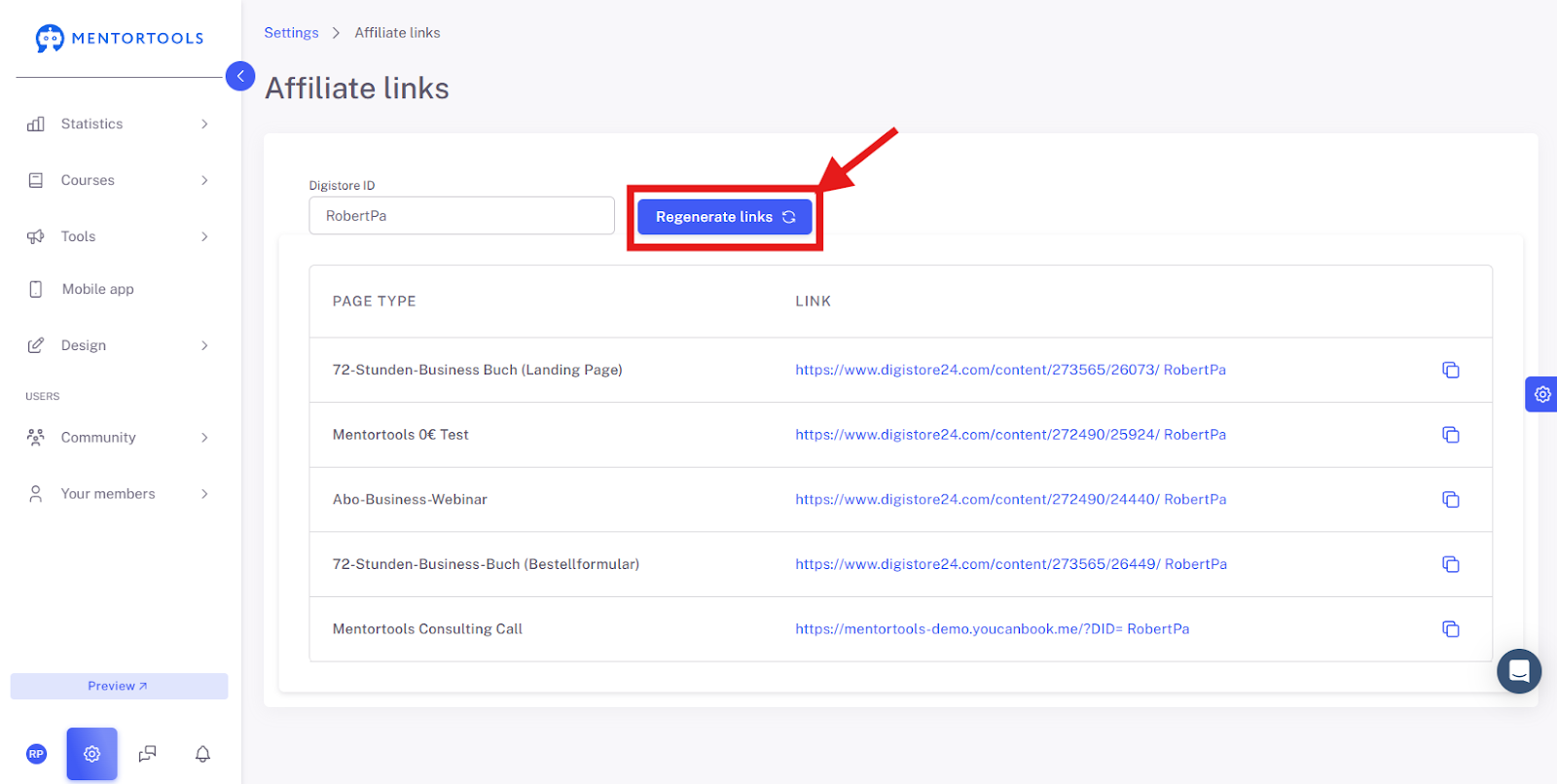Click the Courses book icon

pos(36,180)
